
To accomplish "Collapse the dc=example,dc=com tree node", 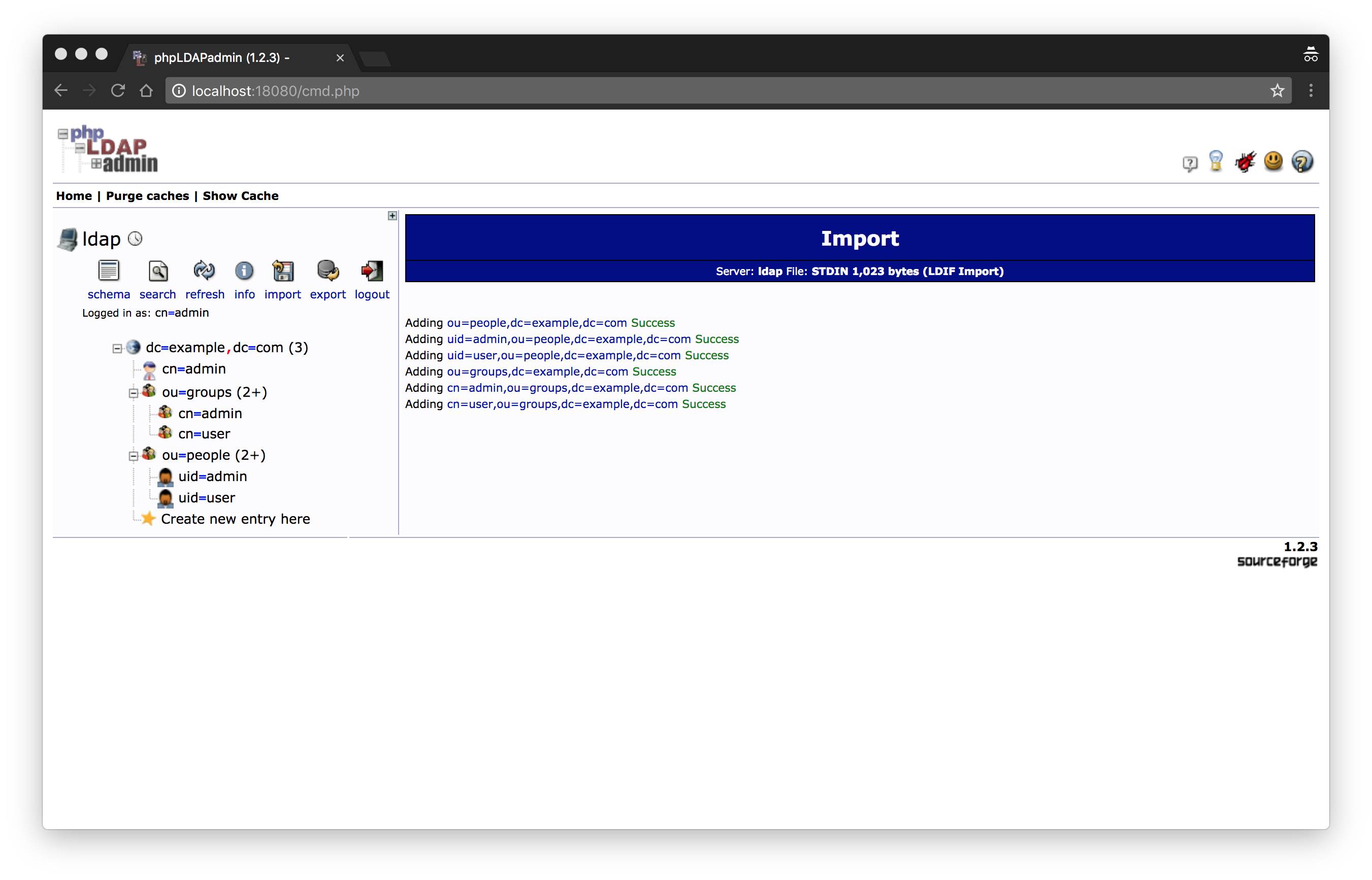I will [117, 348].
